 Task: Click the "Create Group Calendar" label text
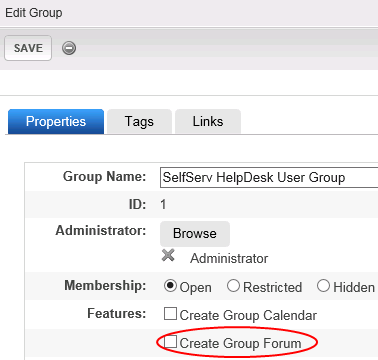[x=248, y=315]
